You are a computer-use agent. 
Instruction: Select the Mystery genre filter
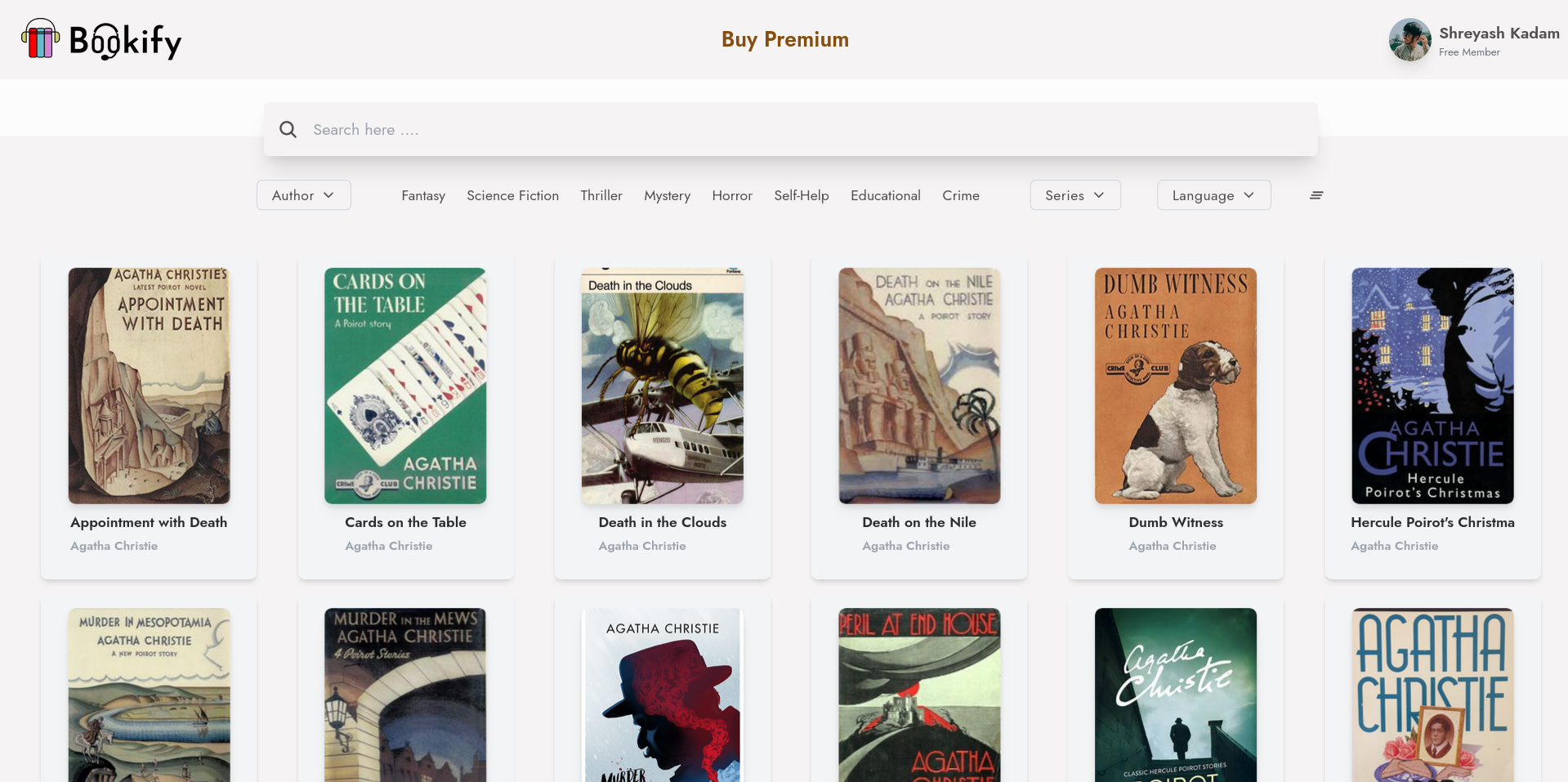pos(668,195)
